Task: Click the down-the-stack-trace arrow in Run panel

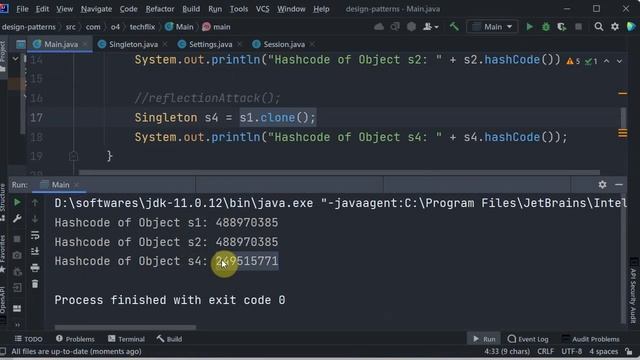Action: point(35,219)
